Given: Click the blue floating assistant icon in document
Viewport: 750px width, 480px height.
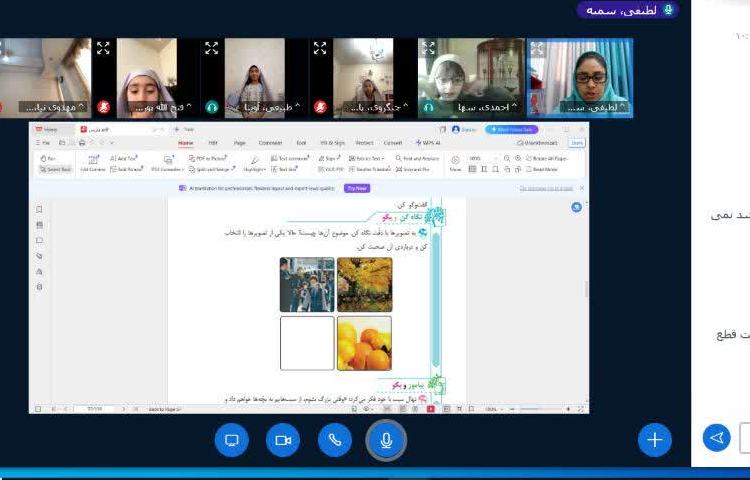Looking at the screenshot, I should (576, 207).
